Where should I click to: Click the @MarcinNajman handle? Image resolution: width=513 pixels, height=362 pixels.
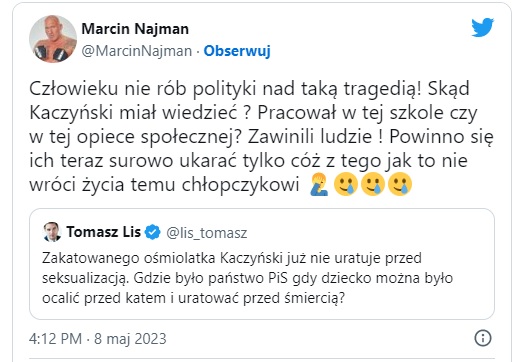137,51
